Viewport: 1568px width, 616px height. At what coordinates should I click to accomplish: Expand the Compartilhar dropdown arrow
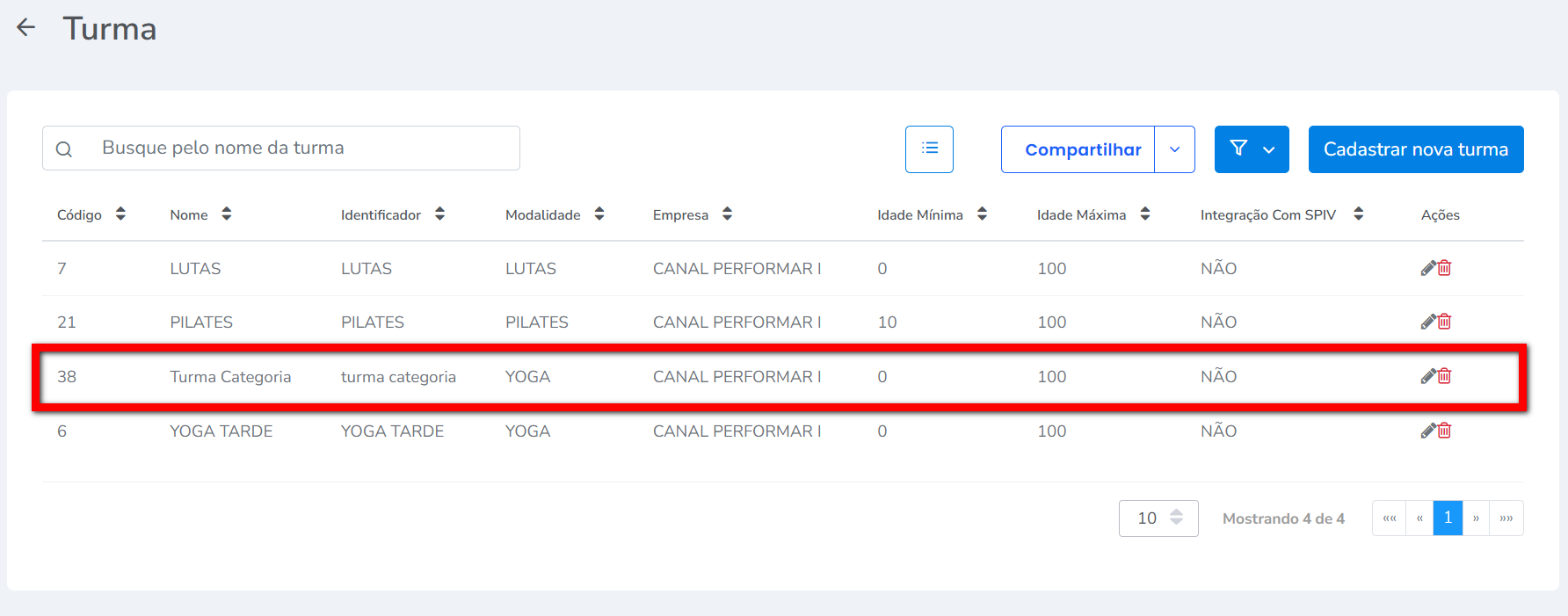coord(1174,149)
